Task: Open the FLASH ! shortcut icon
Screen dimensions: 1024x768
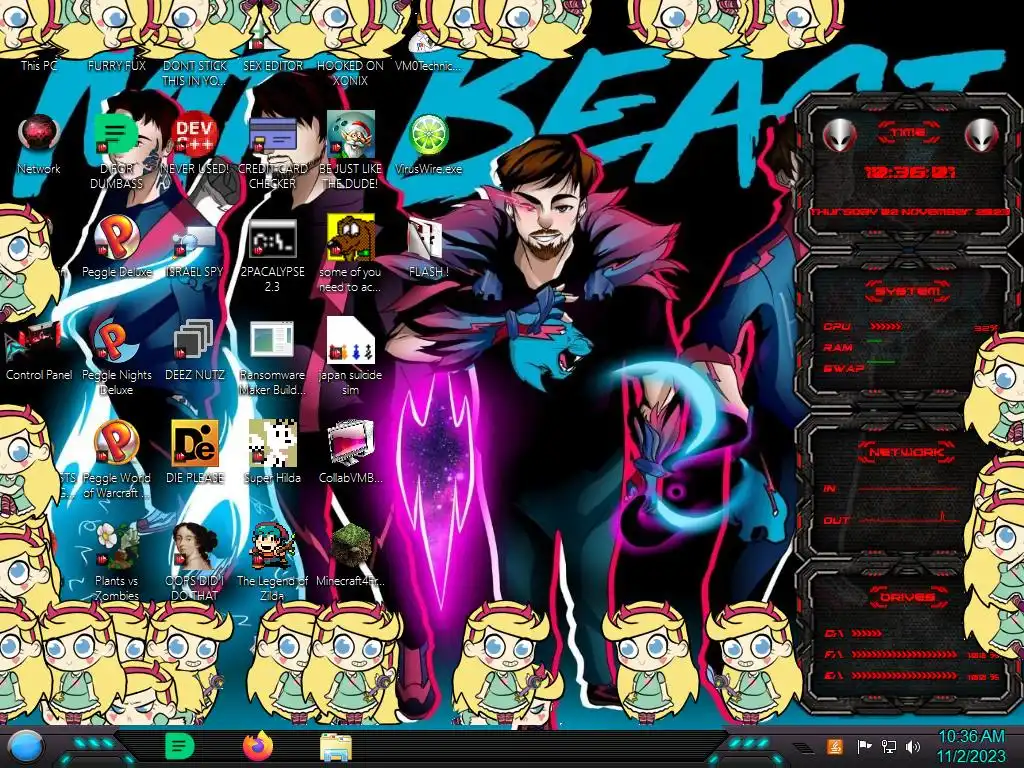Action: point(426,238)
